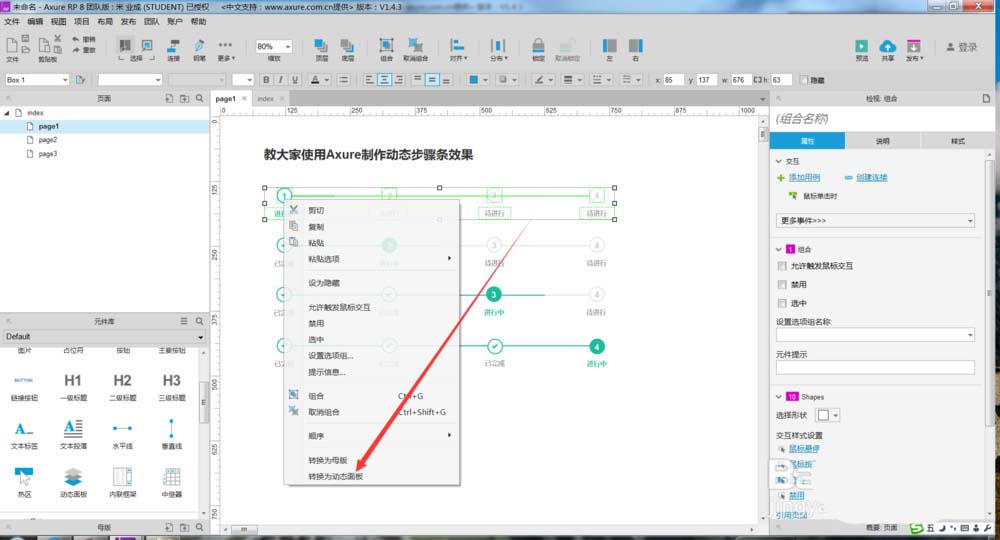Click the 登录 login button

962,47
